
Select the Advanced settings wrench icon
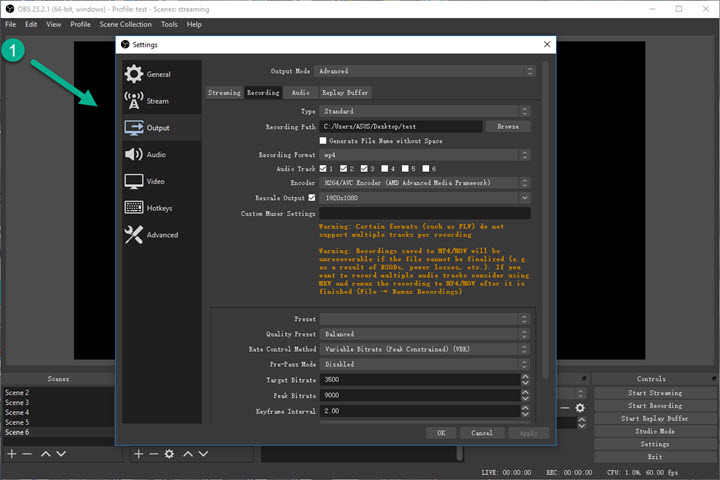(x=134, y=235)
